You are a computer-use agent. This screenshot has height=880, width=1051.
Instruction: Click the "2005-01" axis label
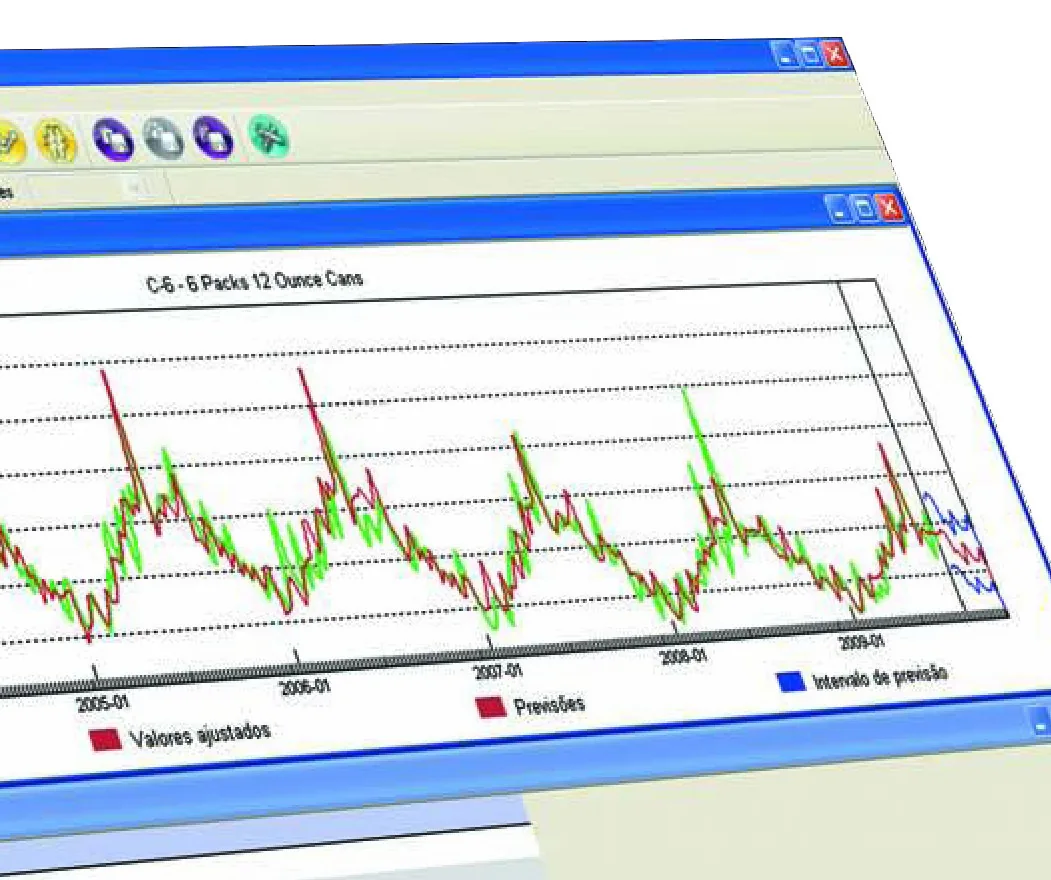click(x=103, y=702)
